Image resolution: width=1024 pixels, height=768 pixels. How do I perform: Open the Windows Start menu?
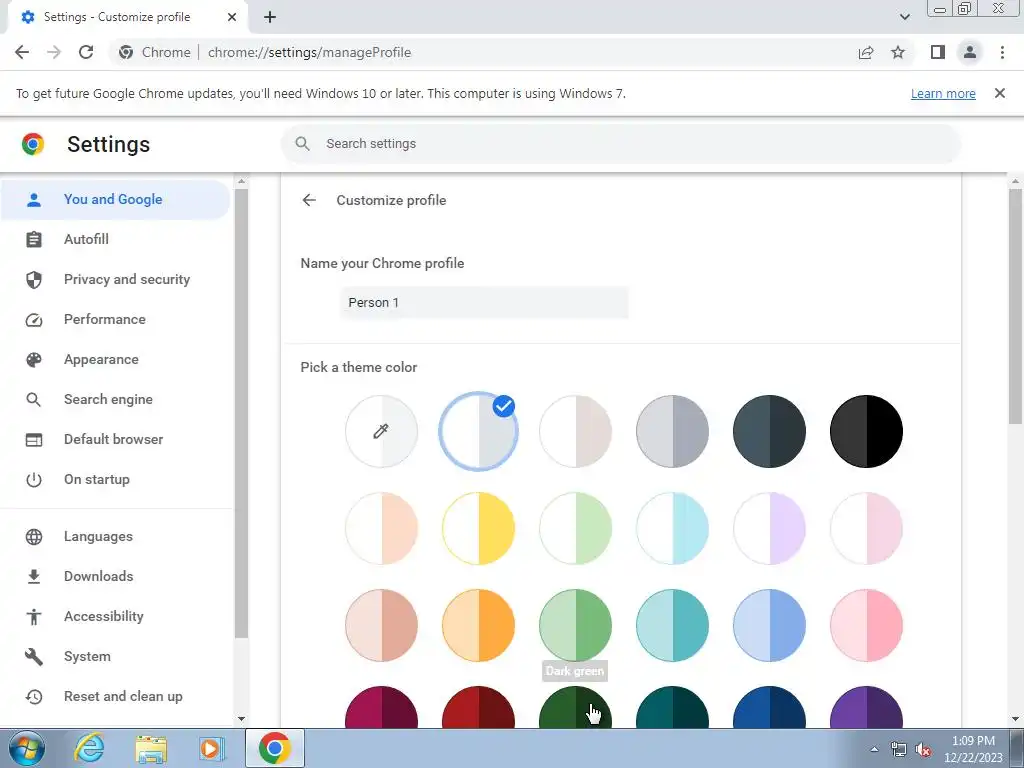[27, 748]
